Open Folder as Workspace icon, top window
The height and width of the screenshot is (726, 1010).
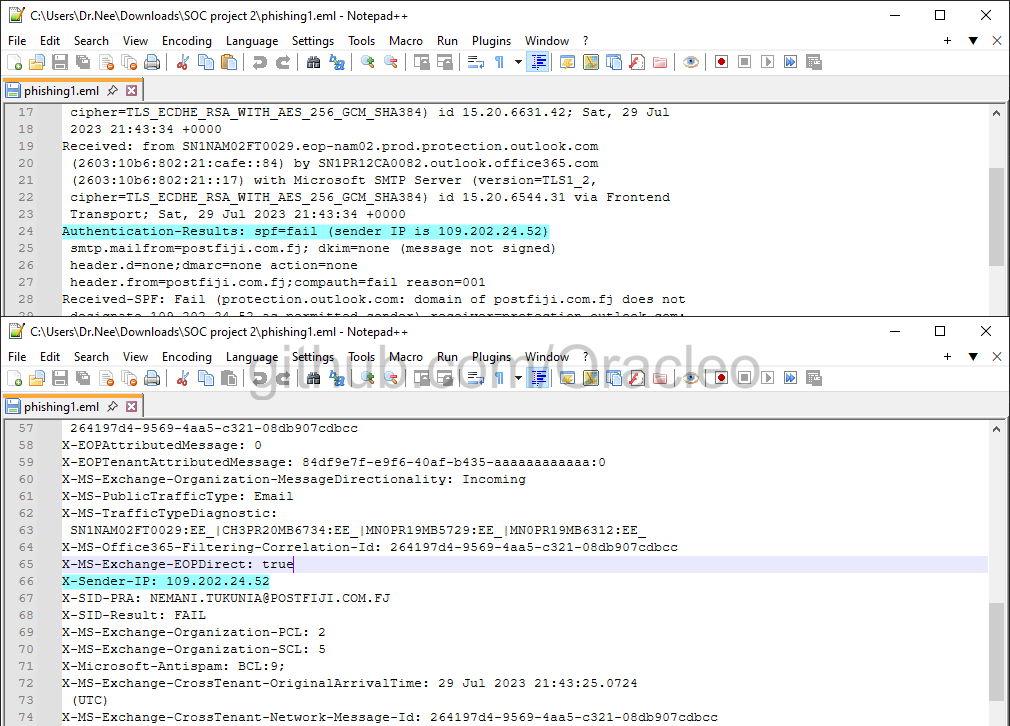click(660, 62)
